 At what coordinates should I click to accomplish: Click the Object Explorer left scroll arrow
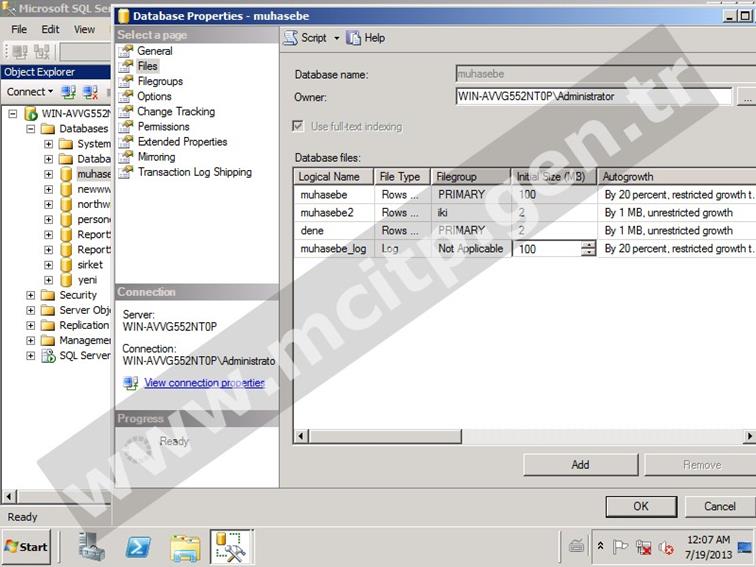pyautogui.click(x=9, y=496)
